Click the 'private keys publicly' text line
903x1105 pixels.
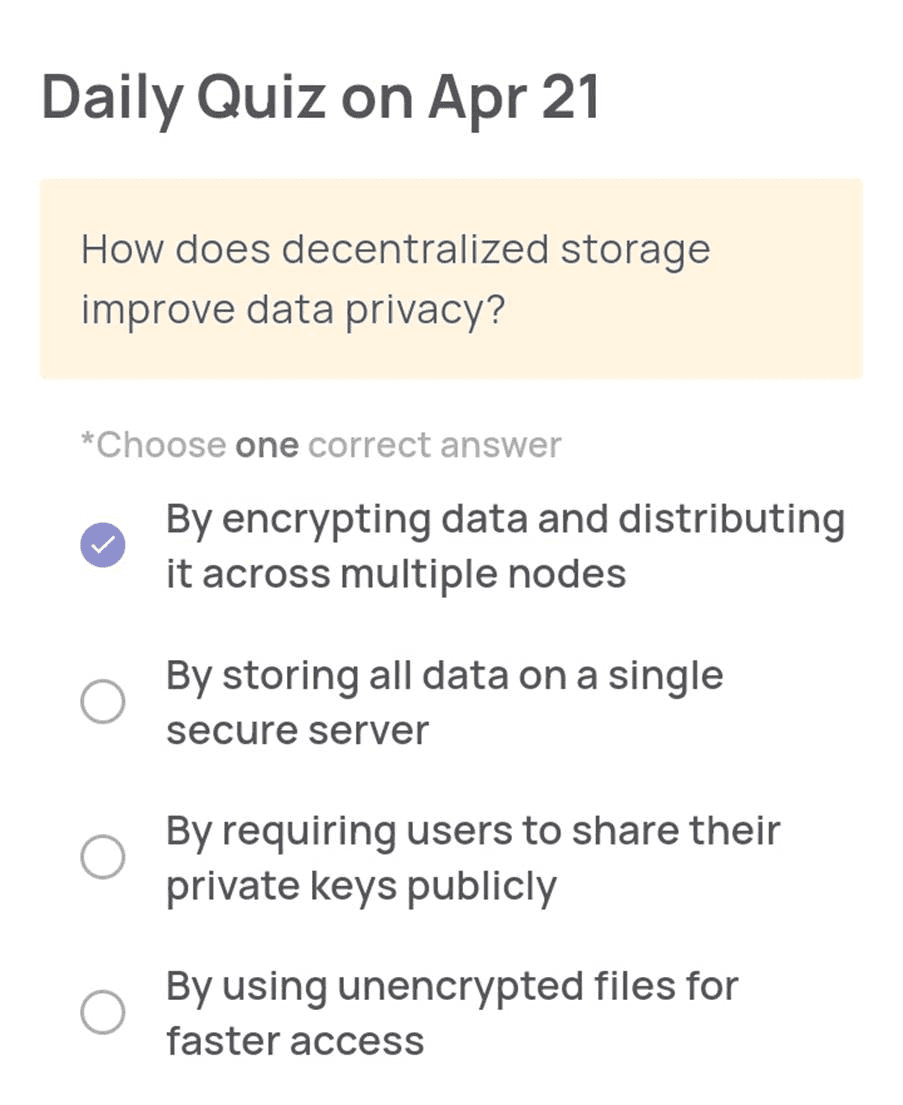tap(362, 888)
